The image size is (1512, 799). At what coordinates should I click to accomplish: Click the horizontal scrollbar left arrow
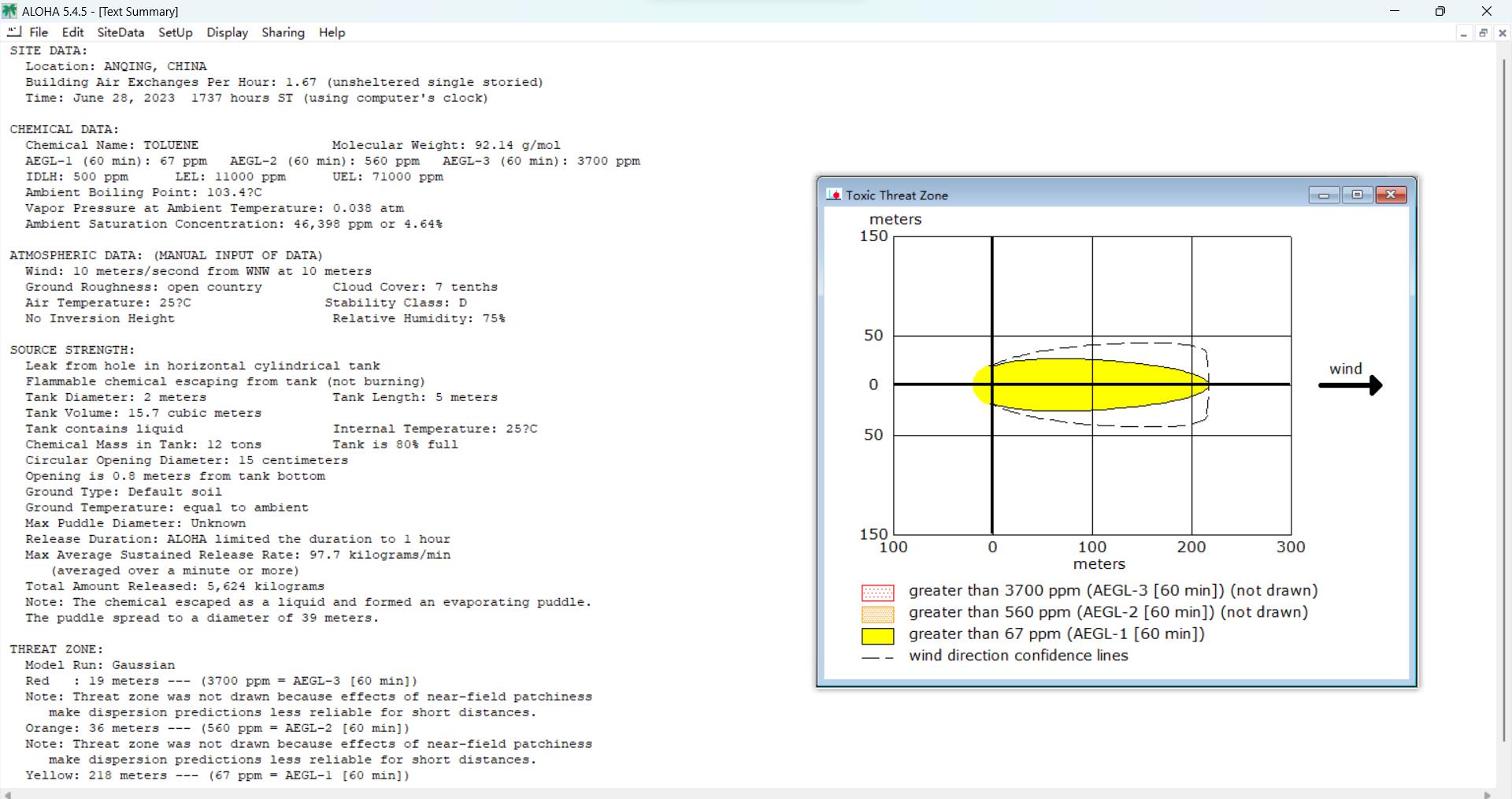click(x=7, y=794)
